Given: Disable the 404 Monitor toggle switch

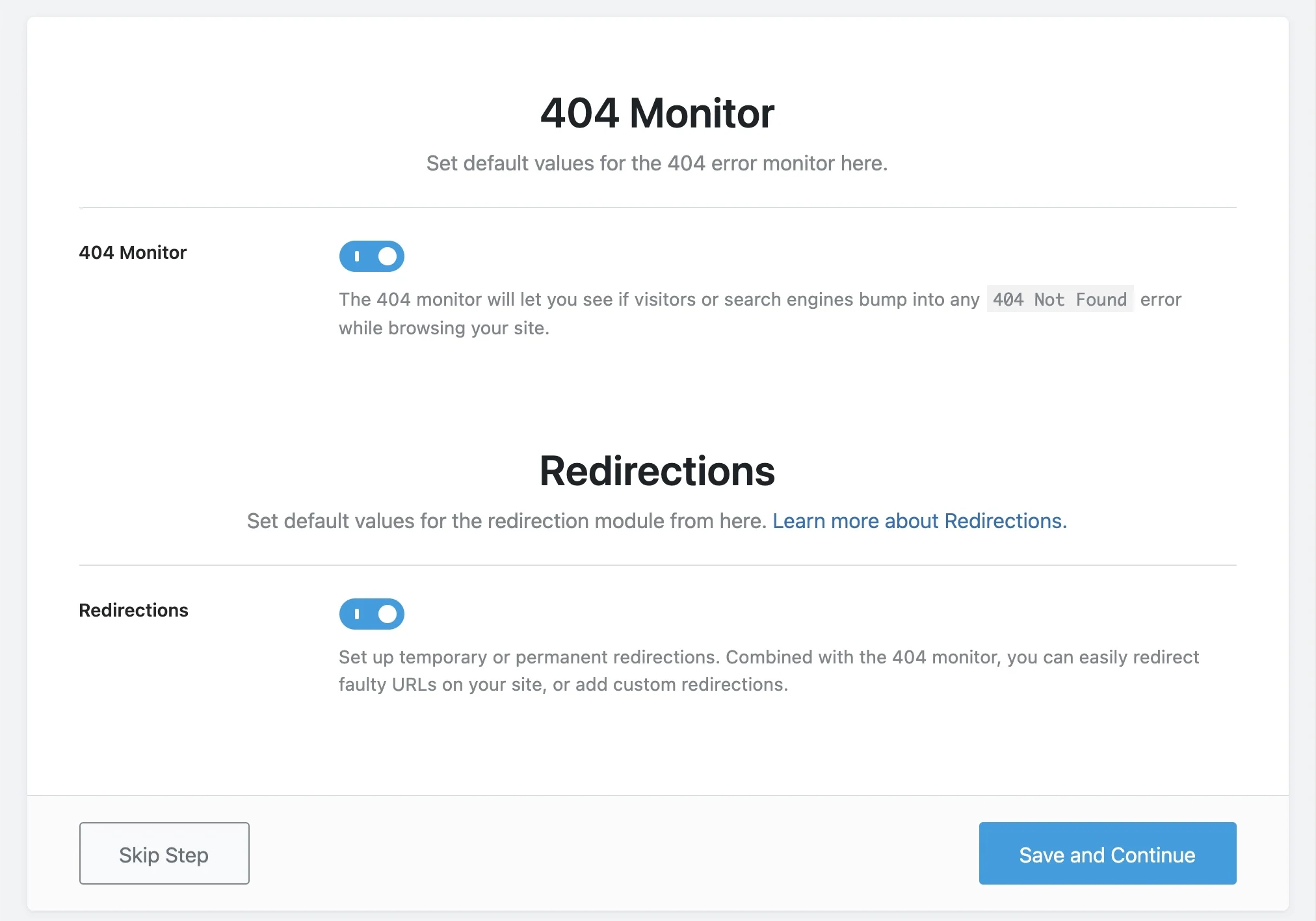Looking at the screenshot, I should pyautogui.click(x=371, y=256).
